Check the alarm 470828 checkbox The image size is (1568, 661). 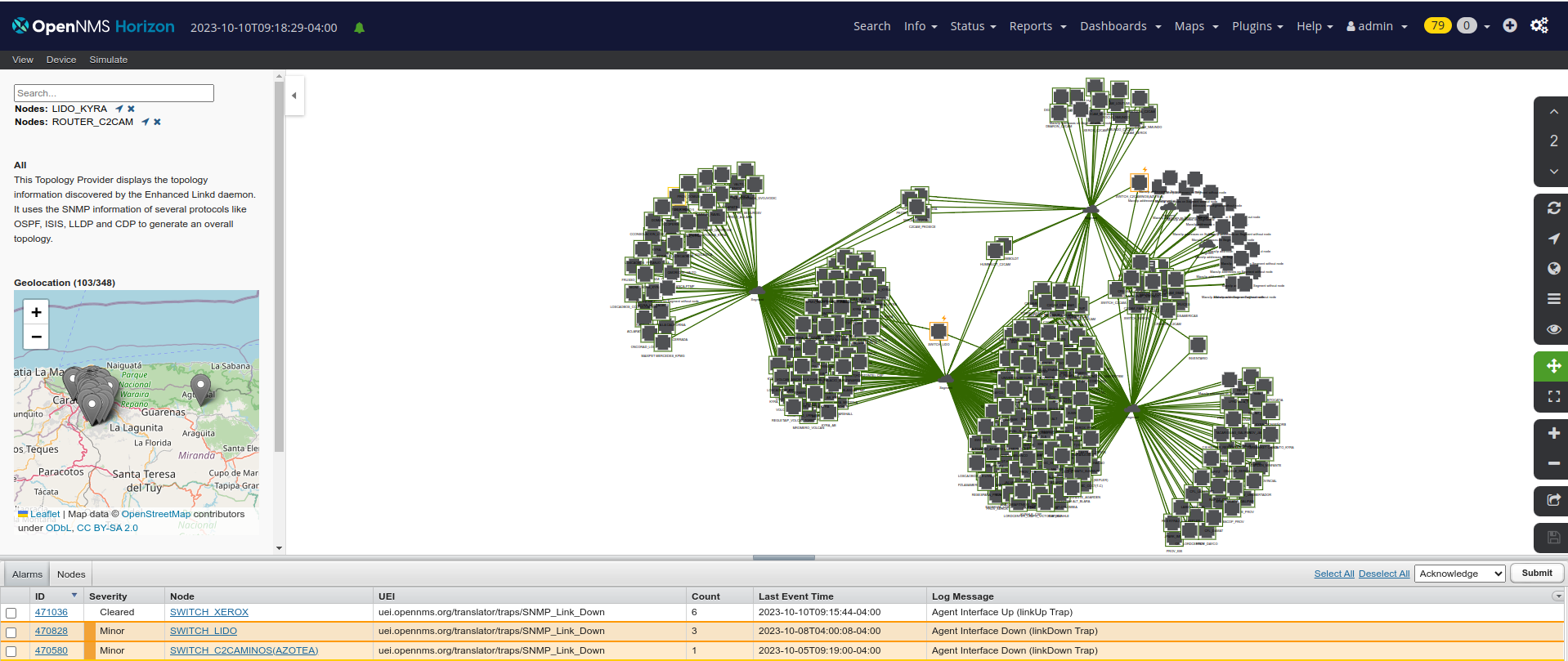coord(11,632)
